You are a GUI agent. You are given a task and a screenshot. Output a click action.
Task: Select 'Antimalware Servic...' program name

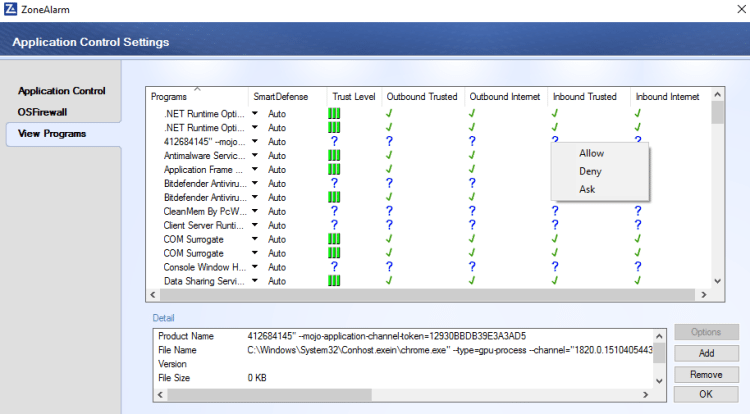204,155
